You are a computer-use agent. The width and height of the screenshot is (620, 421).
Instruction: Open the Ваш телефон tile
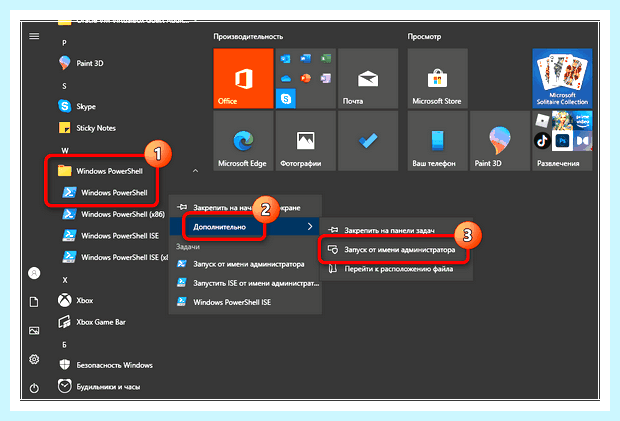coord(437,141)
